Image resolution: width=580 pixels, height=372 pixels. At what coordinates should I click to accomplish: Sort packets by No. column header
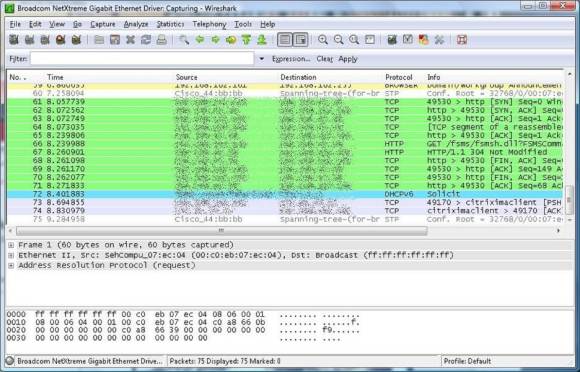pos(17,77)
